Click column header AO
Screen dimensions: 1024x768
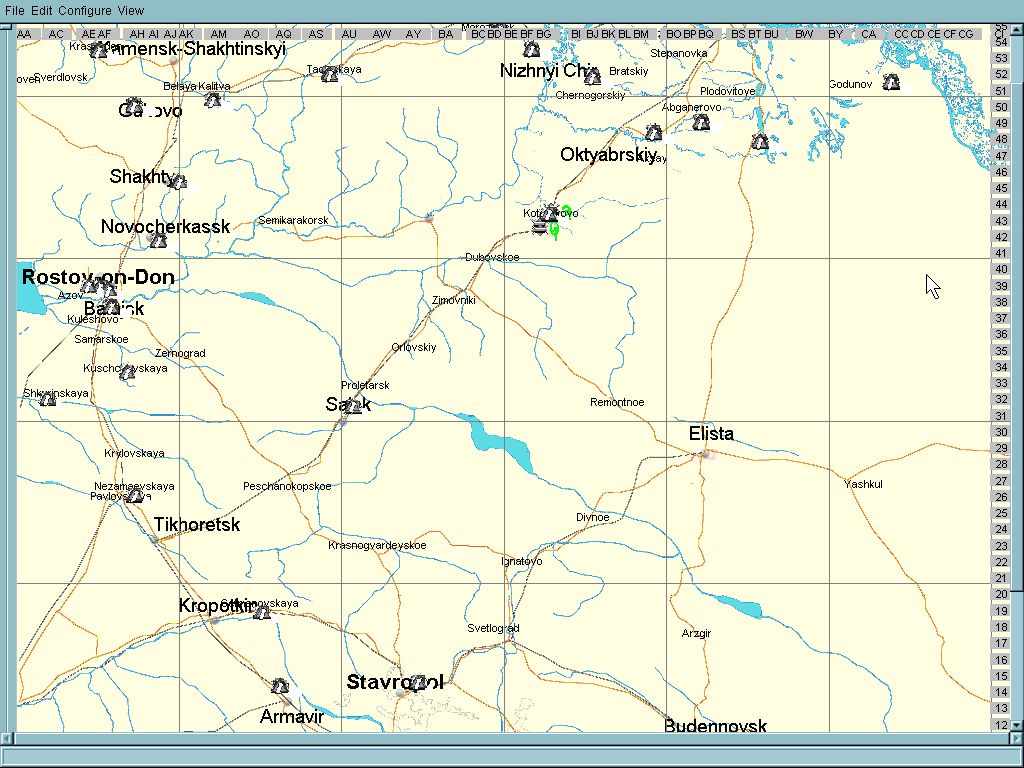251,34
